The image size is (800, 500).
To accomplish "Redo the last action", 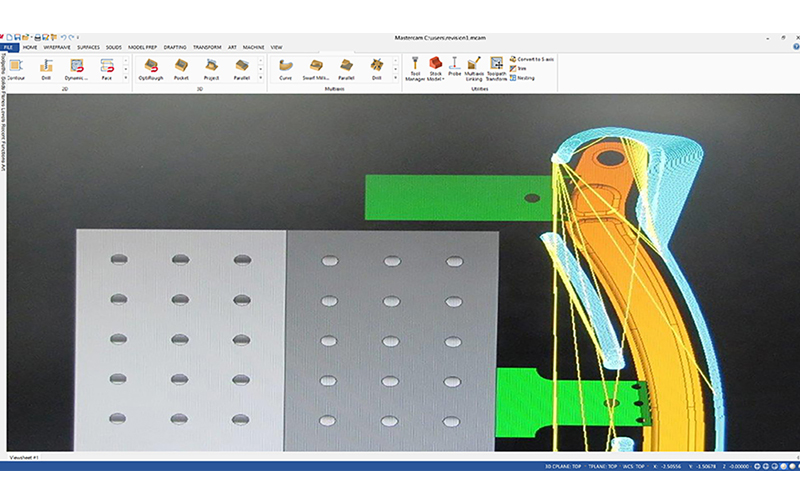I will click(x=71, y=37).
